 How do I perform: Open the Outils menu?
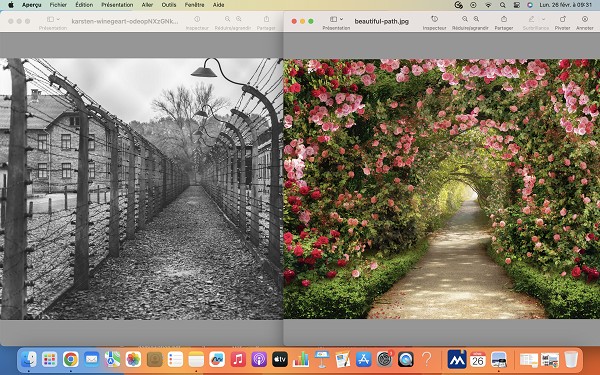[x=169, y=5]
